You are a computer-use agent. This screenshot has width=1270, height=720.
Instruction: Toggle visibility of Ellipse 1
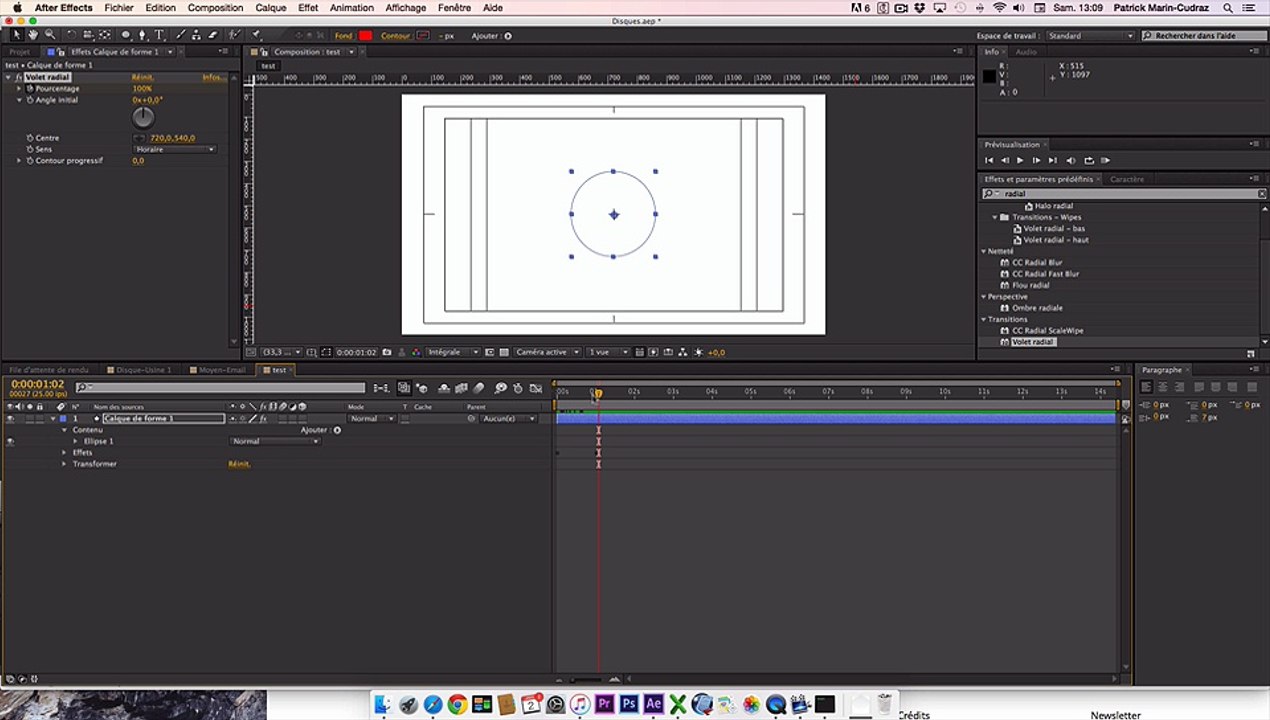[10, 441]
